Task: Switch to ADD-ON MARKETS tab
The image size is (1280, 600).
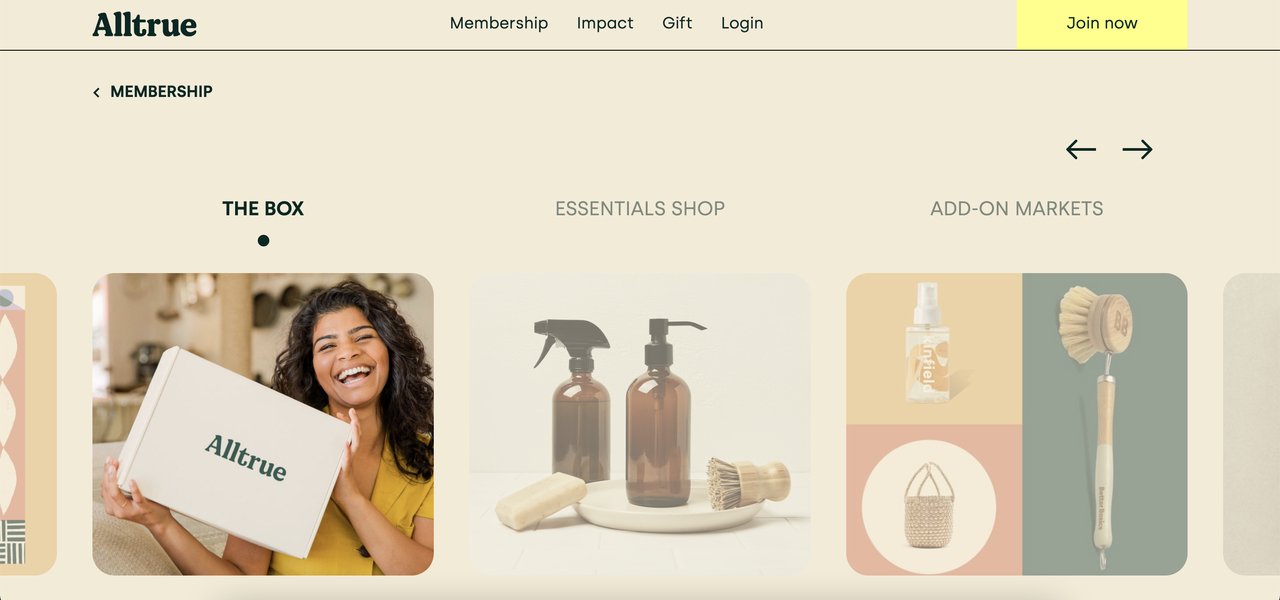Action: tap(1017, 209)
